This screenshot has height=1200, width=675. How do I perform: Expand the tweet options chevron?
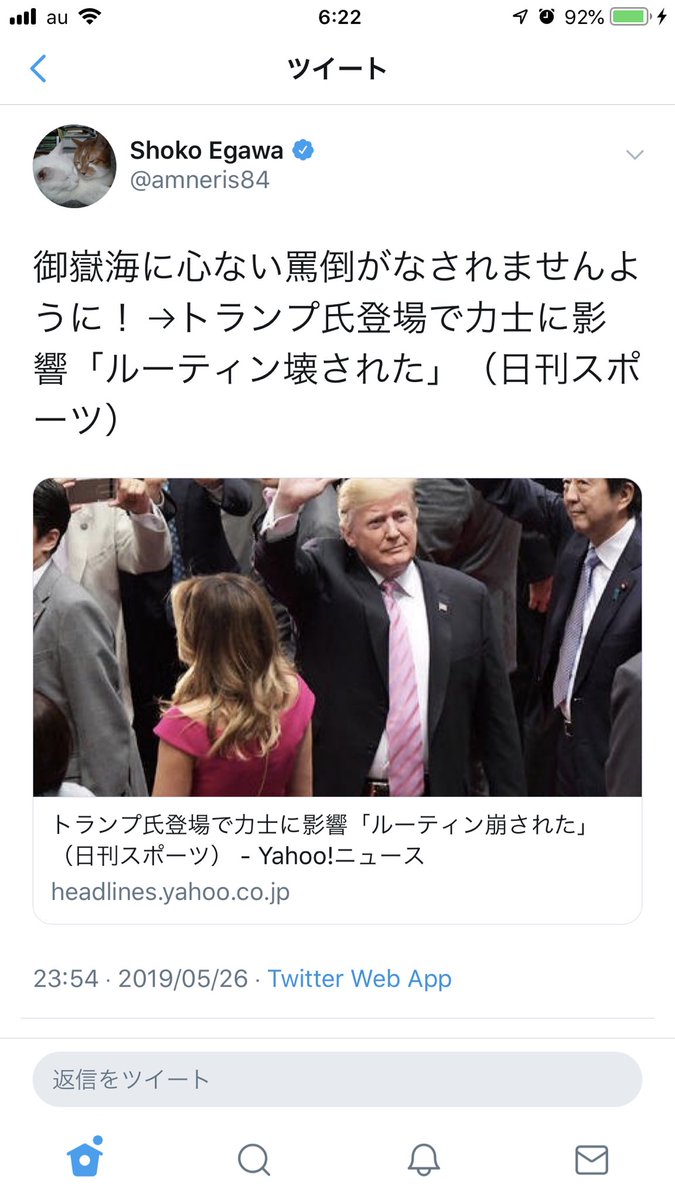click(634, 154)
